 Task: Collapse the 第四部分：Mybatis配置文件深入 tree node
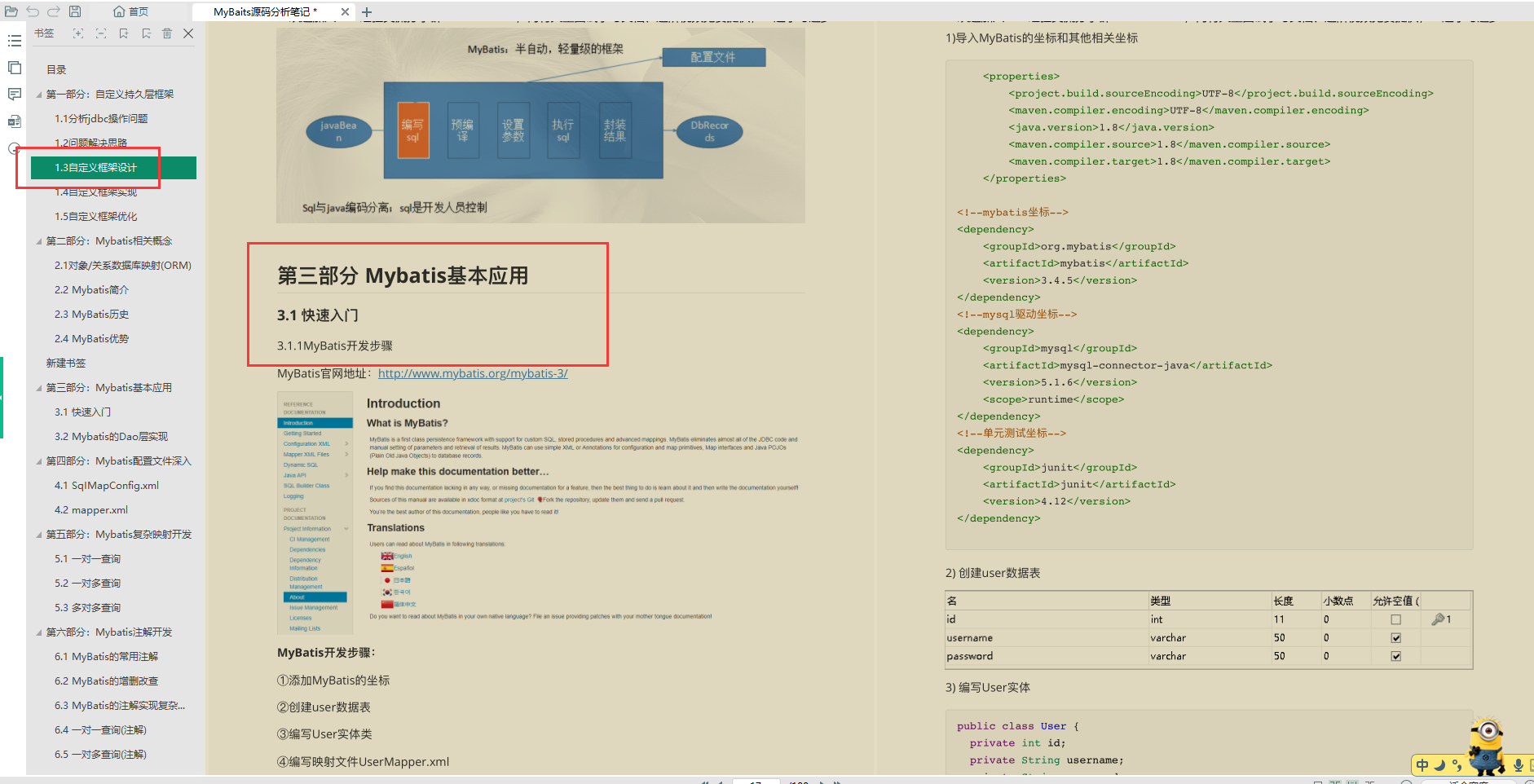(39, 461)
